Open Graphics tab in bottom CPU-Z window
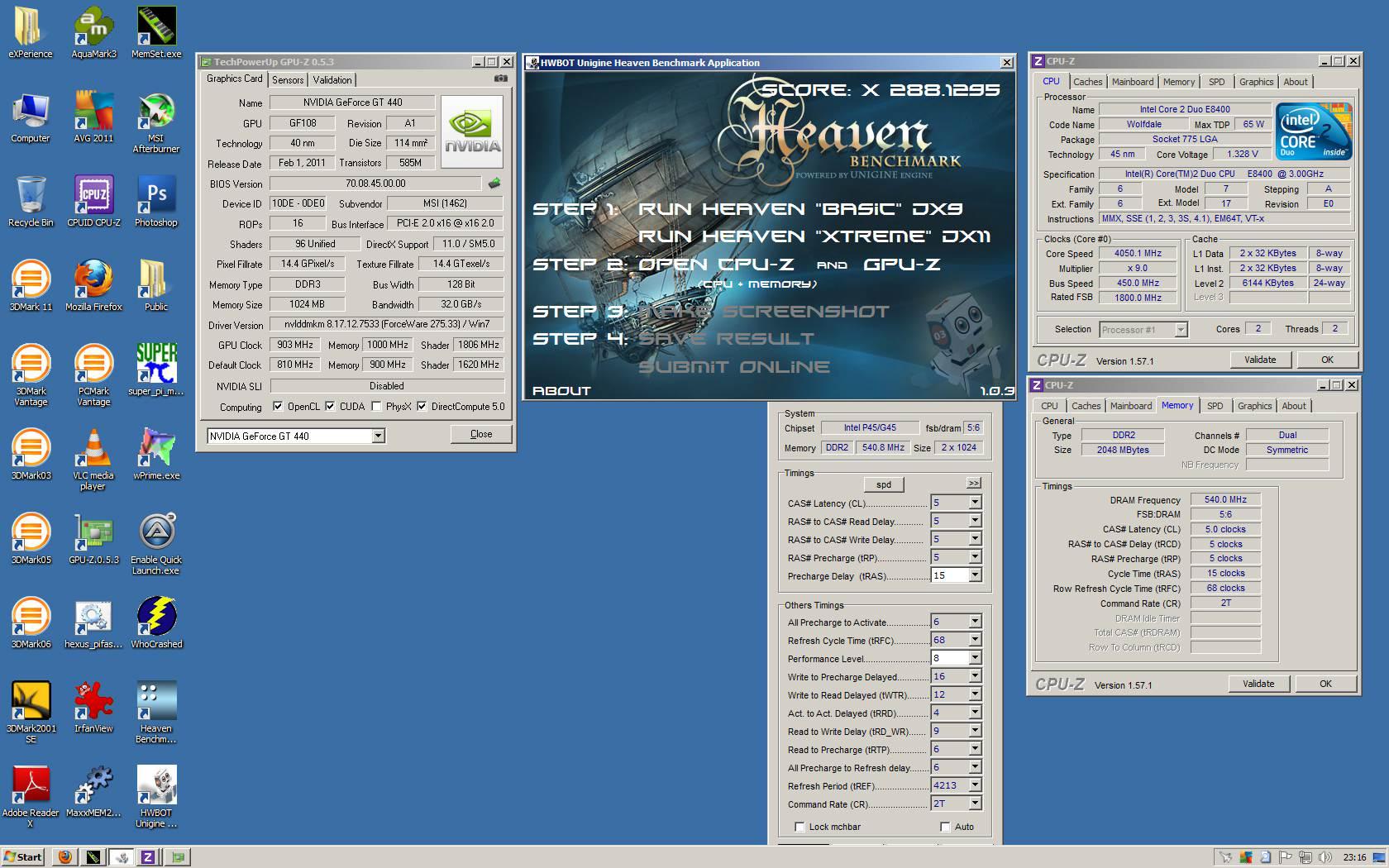 click(1254, 406)
